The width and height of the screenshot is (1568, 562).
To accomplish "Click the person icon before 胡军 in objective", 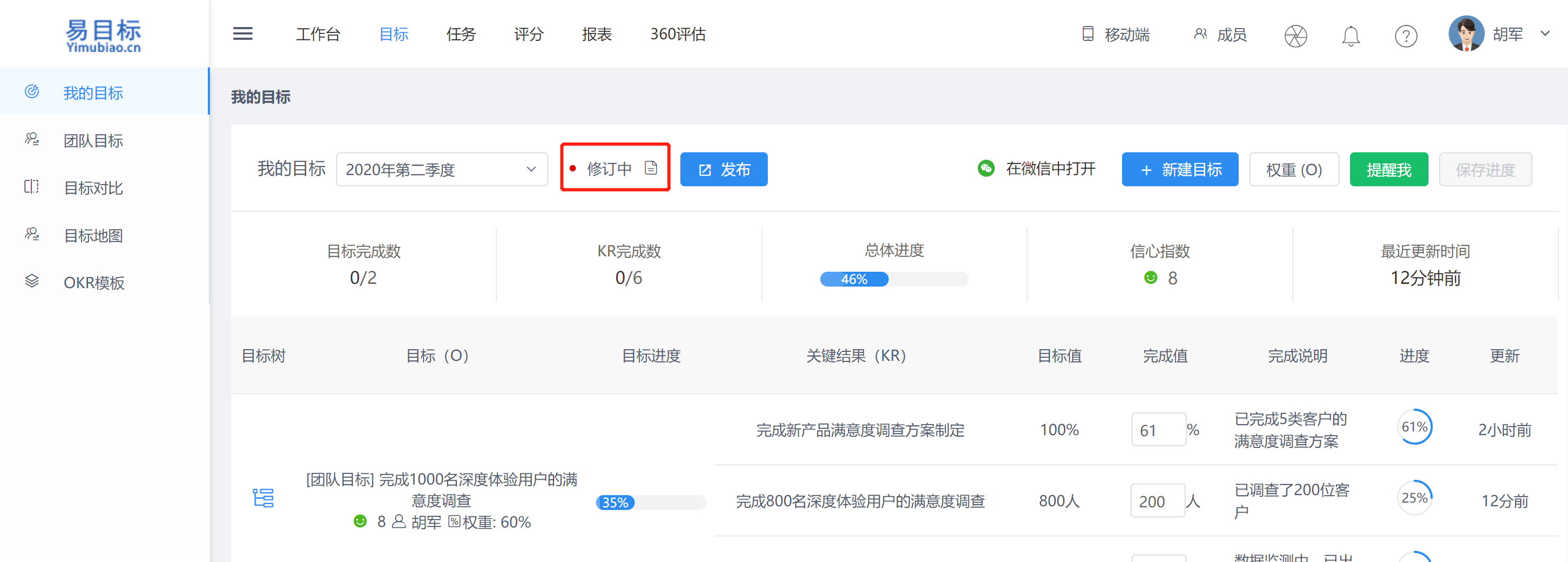I will click(x=399, y=521).
